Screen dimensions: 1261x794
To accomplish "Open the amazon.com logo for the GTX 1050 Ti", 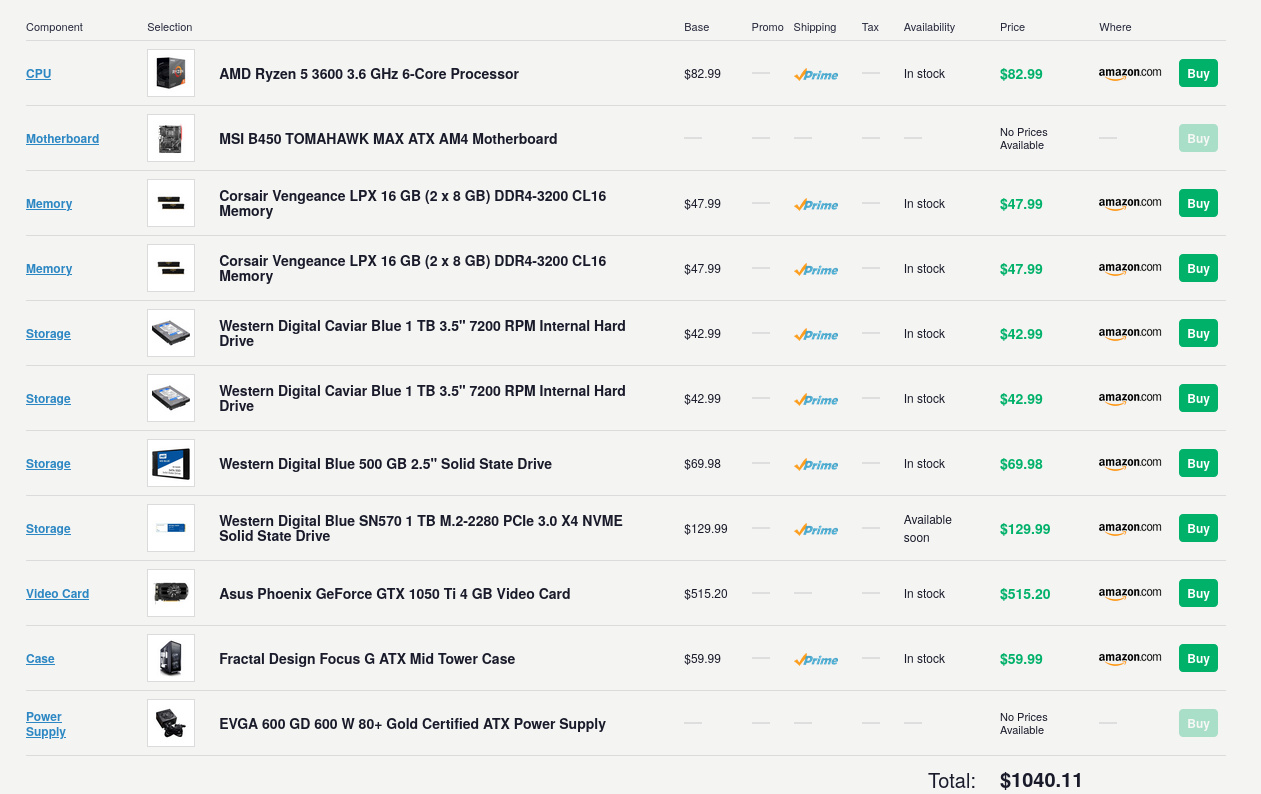I will (x=1130, y=593).
